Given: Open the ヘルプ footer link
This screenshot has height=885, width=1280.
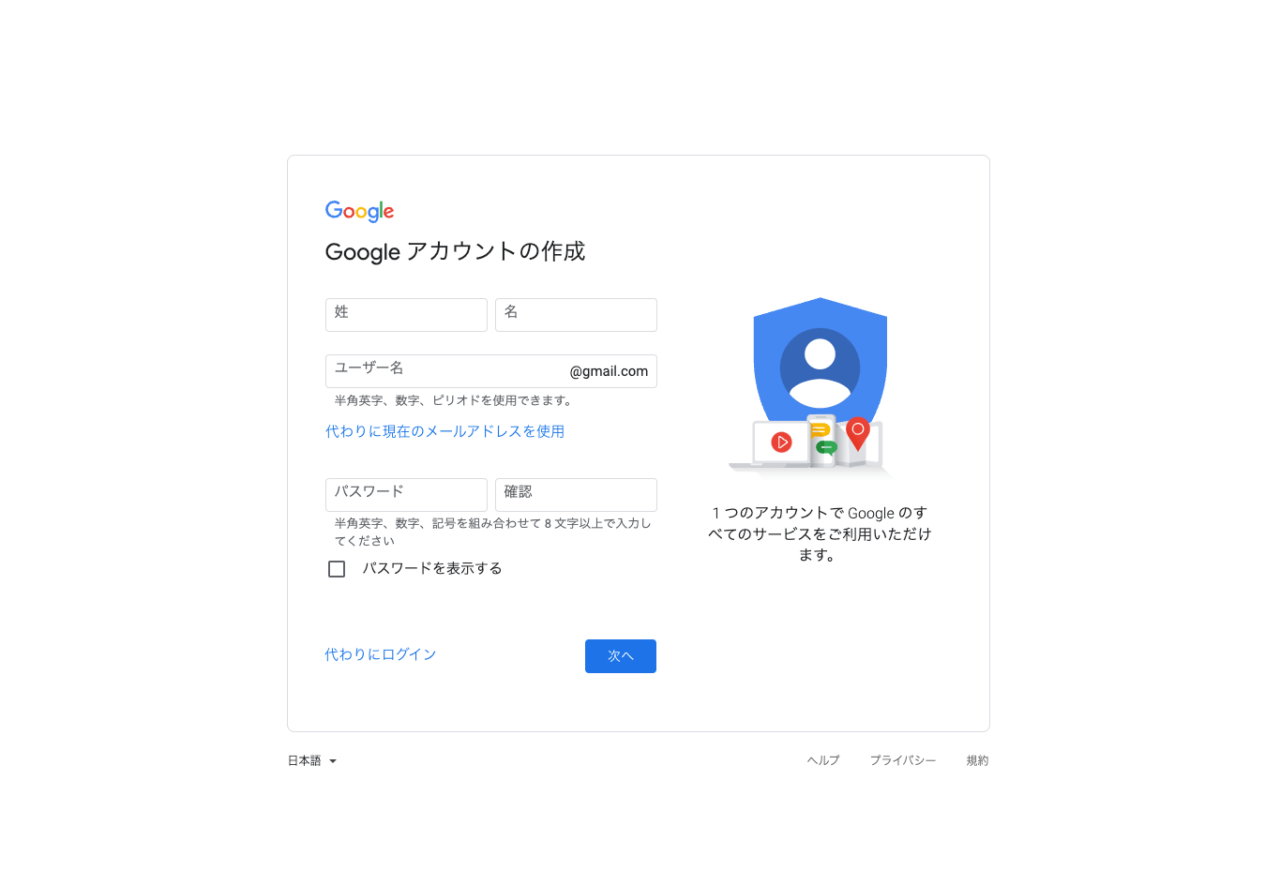Looking at the screenshot, I should pos(824,761).
